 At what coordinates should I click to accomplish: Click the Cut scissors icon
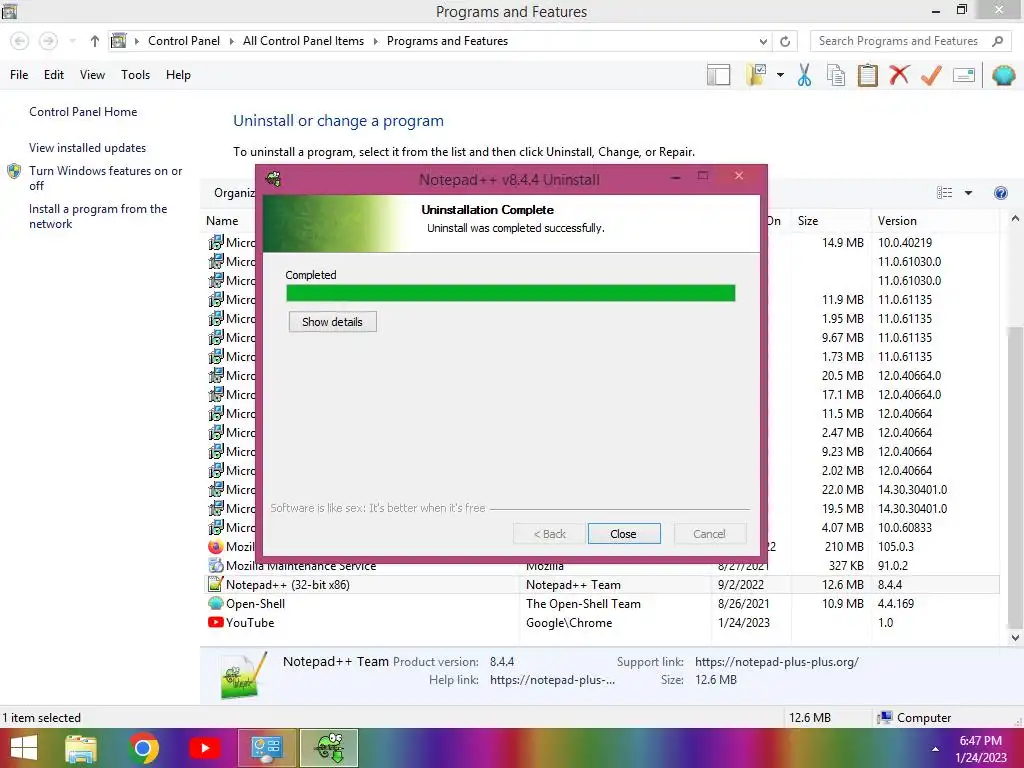pyautogui.click(x=805, y=75)
